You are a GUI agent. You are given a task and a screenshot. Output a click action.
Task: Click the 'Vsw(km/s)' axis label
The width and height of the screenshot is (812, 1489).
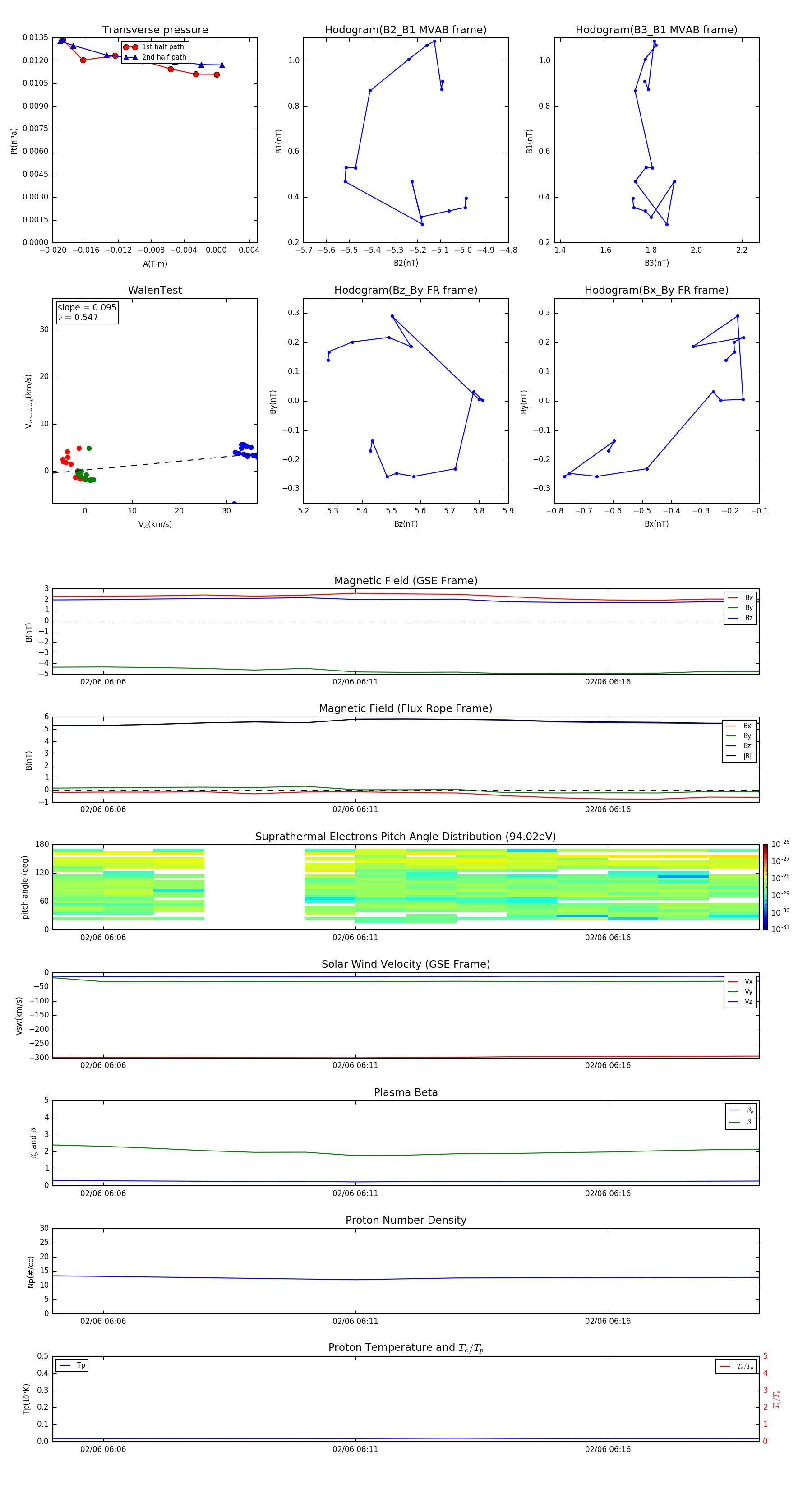(19, 1016)
